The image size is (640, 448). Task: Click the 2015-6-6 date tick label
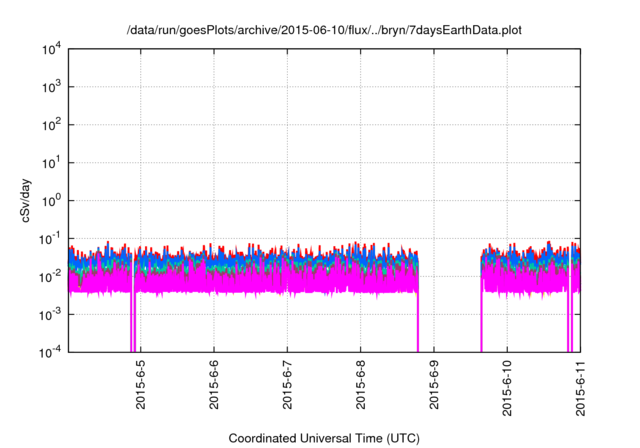213,385
